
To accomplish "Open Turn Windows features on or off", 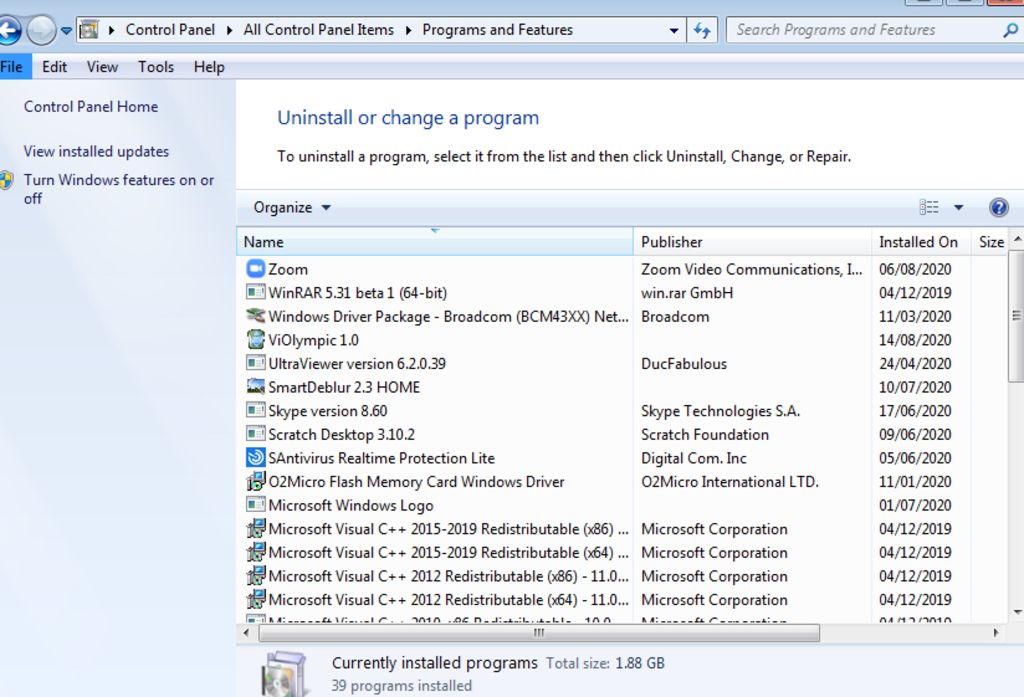I will pos(118,189).
